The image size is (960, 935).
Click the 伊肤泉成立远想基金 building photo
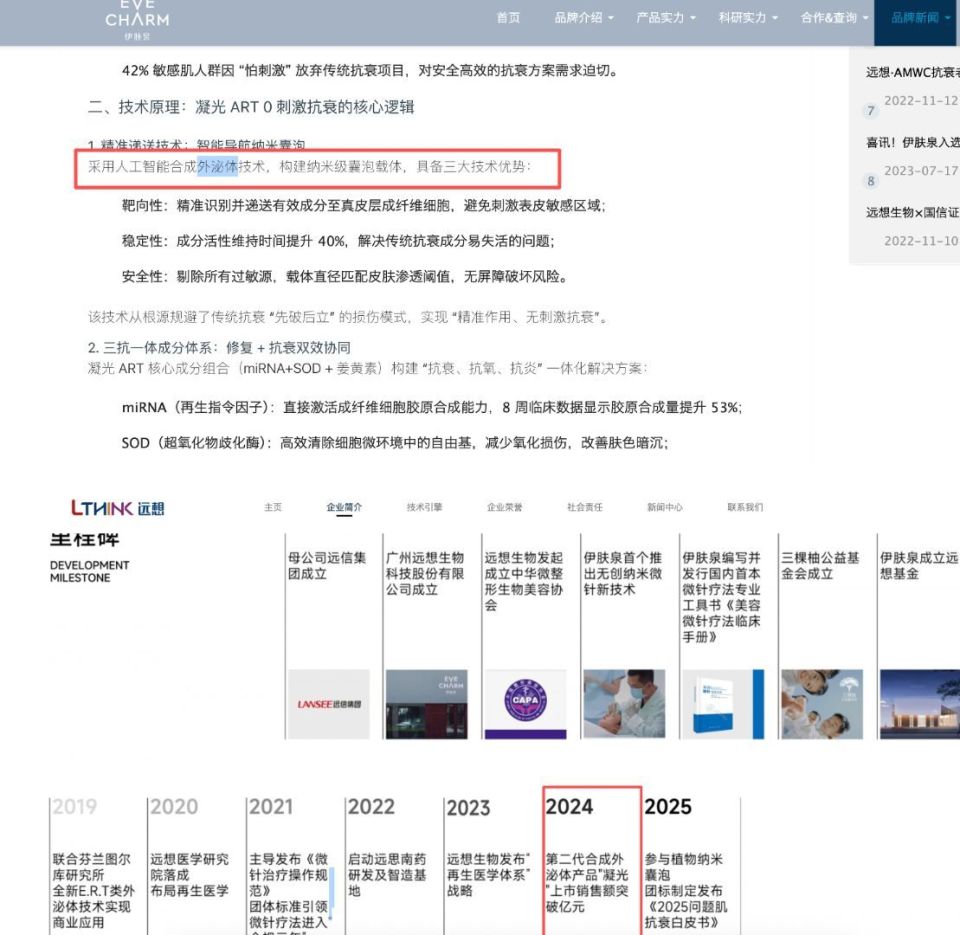tap(919, 701)
